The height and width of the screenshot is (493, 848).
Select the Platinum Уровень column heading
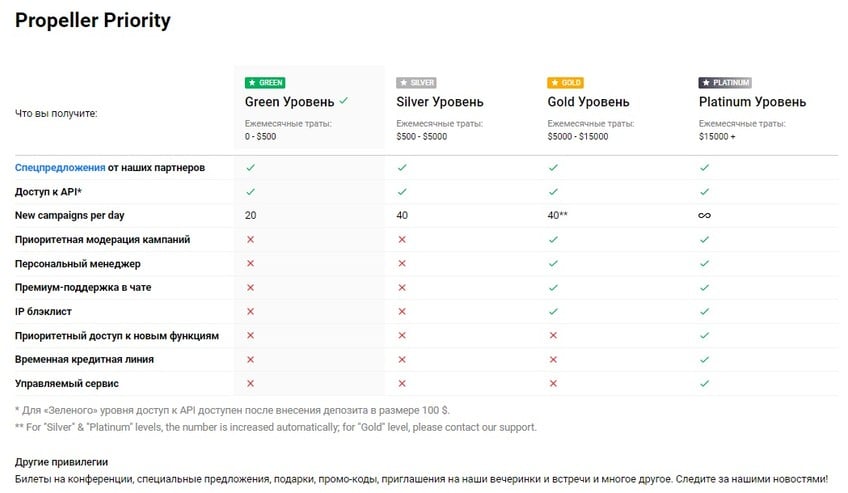pyautogui.click(x=752, y=102)
